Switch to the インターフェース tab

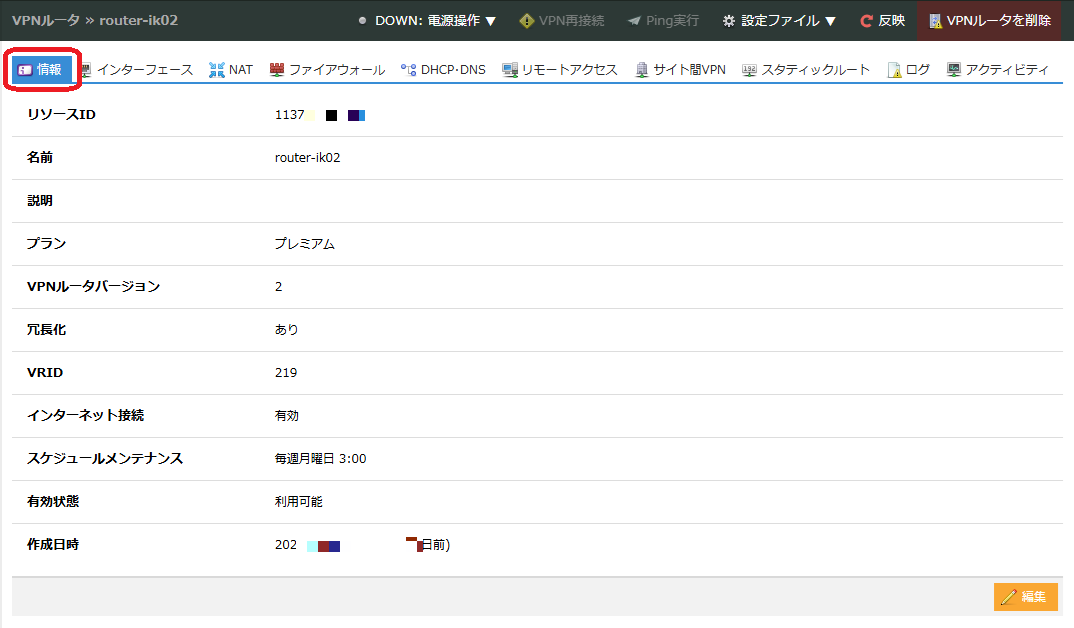point(137,69)
